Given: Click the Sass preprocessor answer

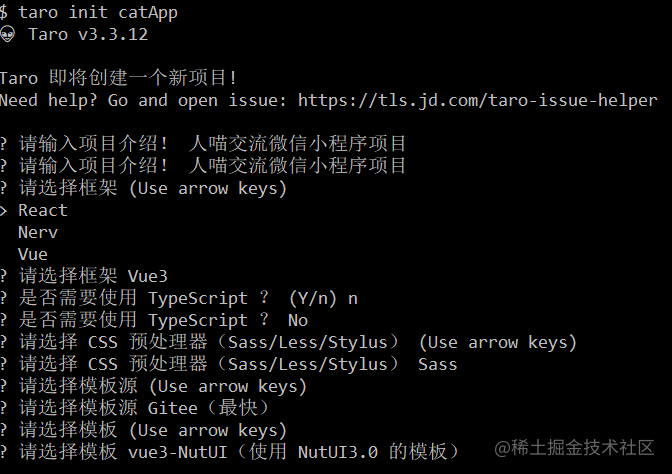Looking at the screenshot, I should point(438,364).
